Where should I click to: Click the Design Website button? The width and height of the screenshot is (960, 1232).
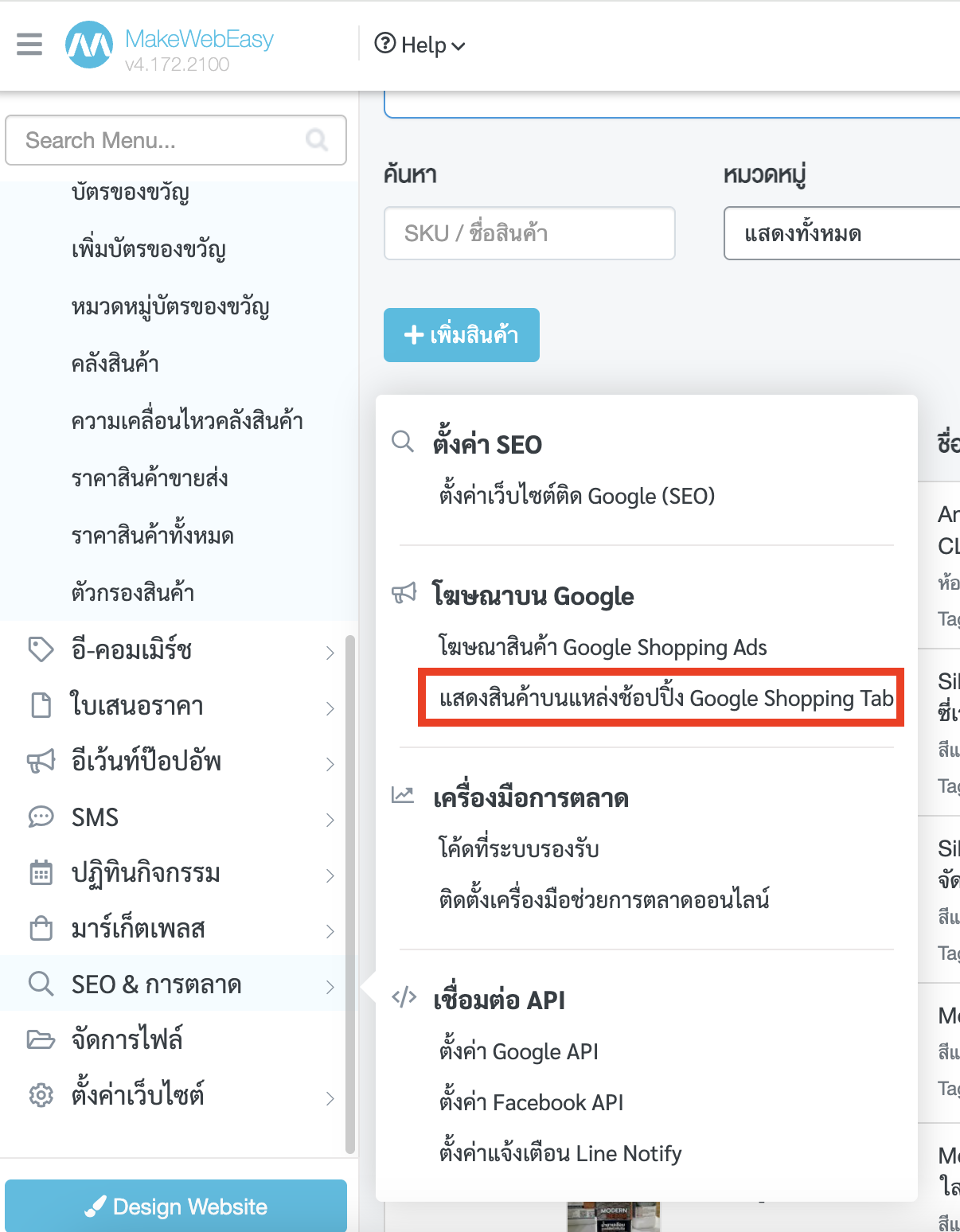tap(176, 1206)
